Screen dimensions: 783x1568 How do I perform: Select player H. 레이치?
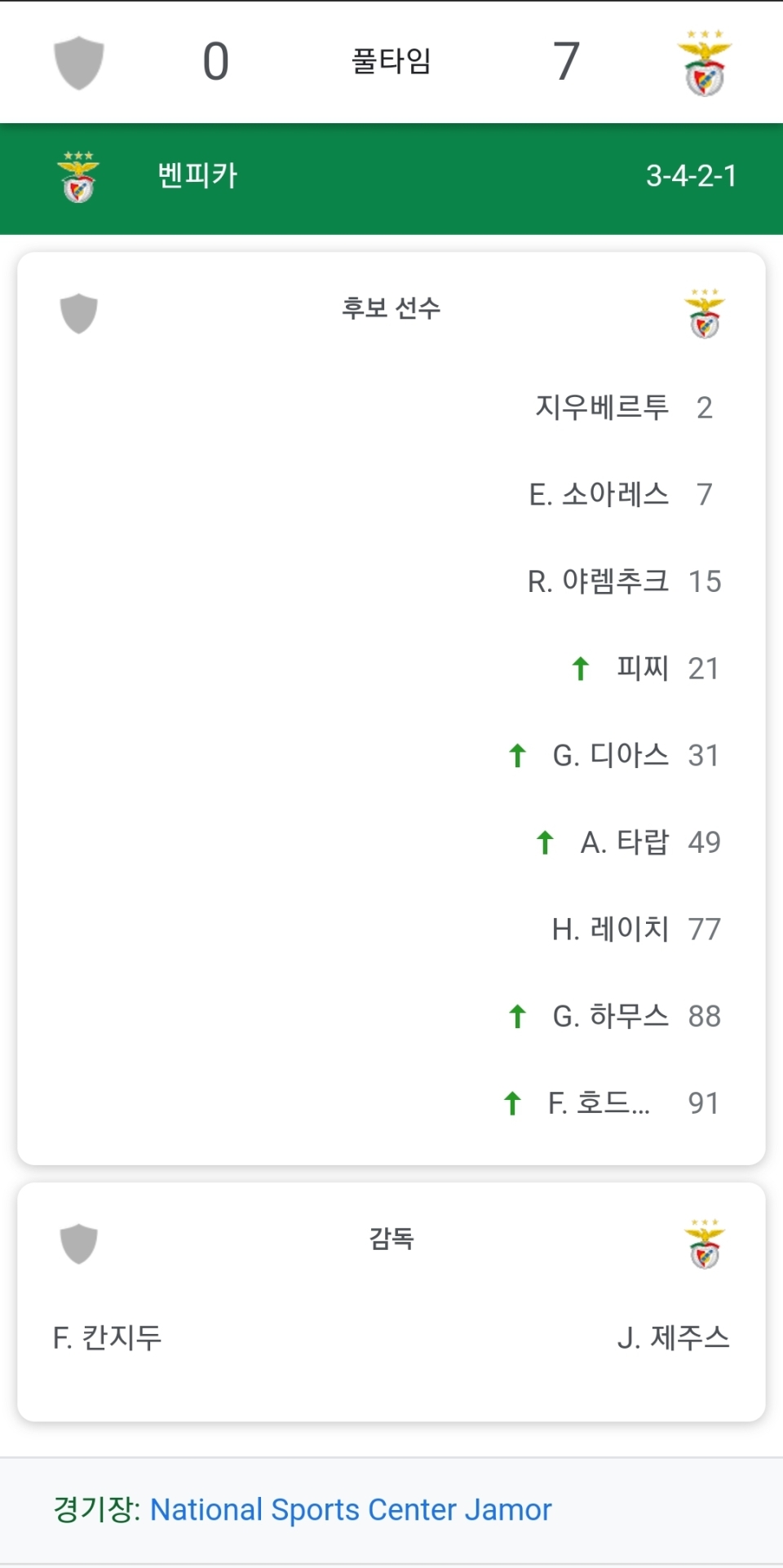[x=611, y=930]
